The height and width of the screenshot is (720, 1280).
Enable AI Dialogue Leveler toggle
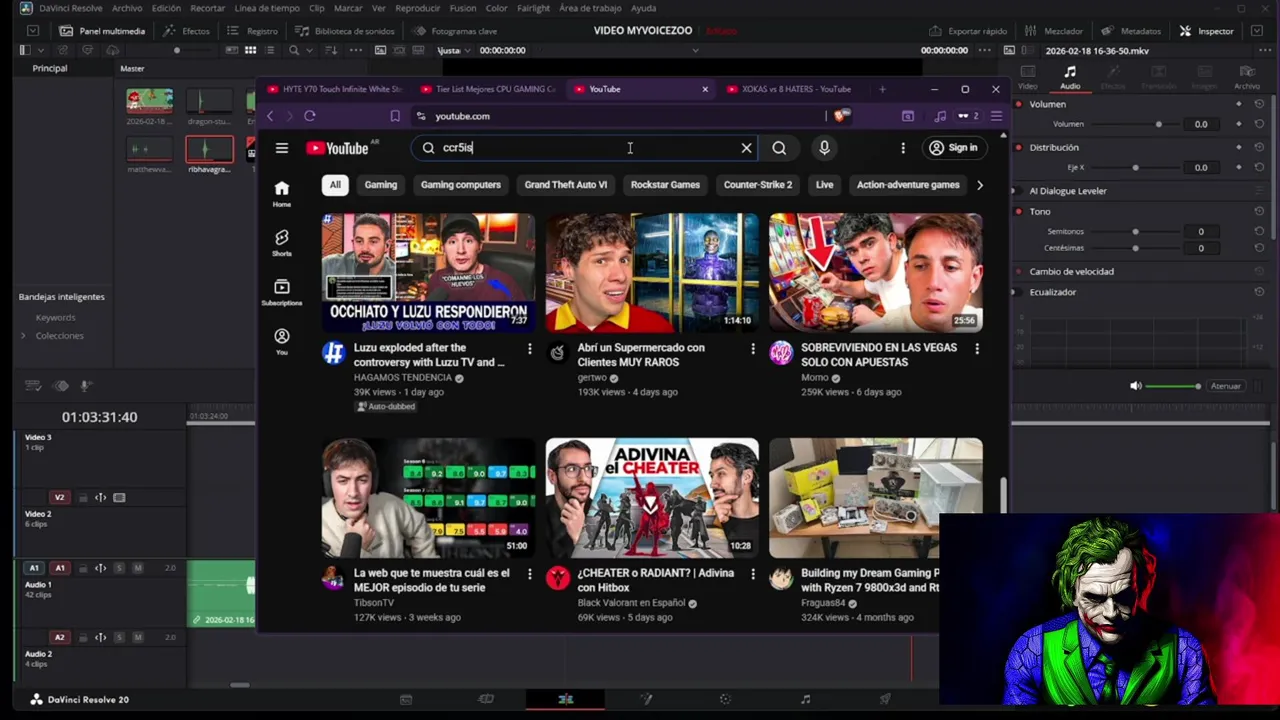click(x=1018, y=191)
